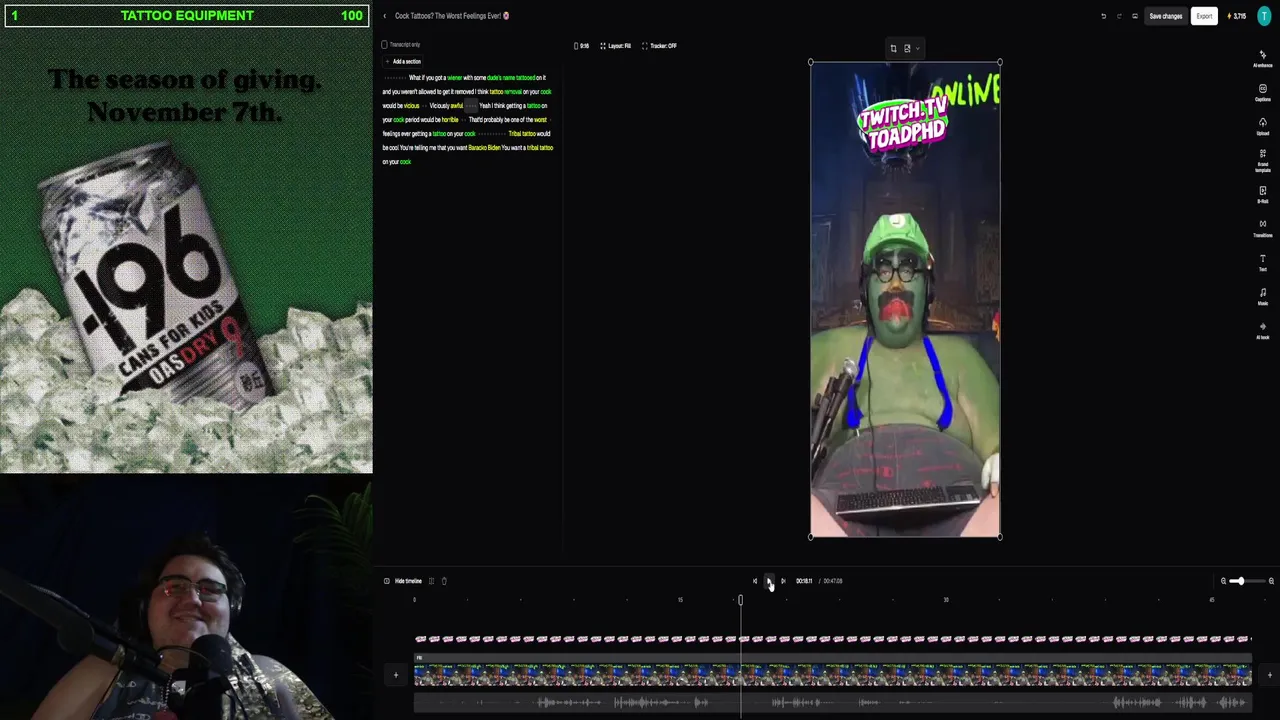Open the Upload panel
The image size is (1280, 720).
(1263, 126)
